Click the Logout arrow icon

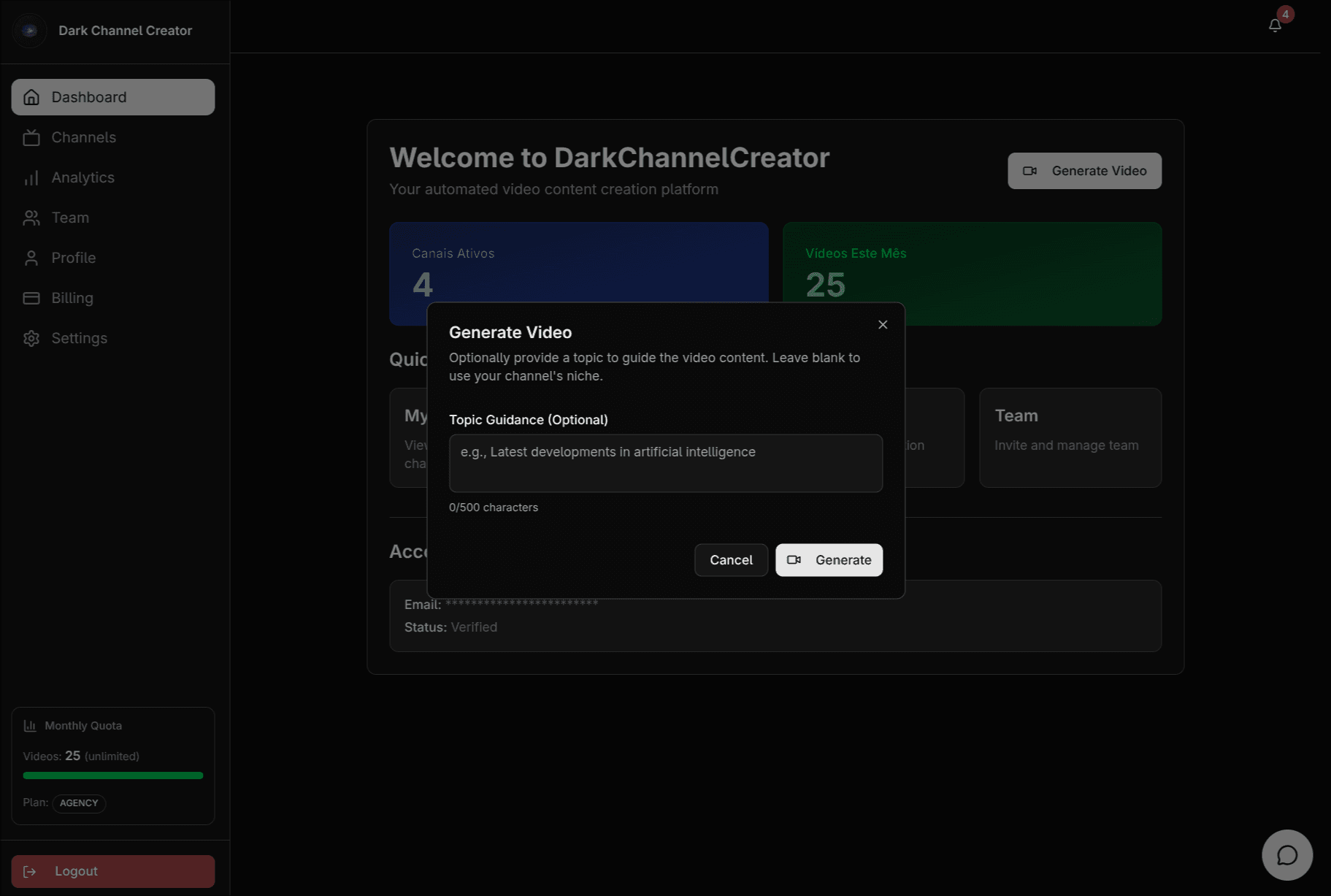(x=29, y=871)
